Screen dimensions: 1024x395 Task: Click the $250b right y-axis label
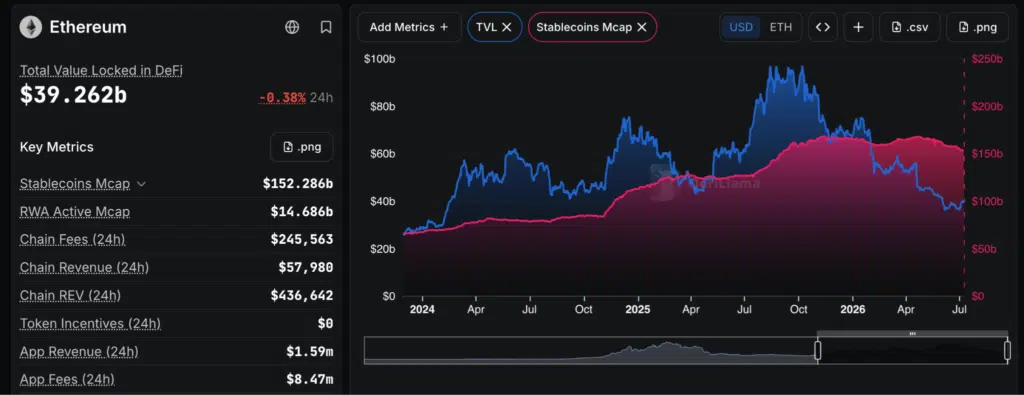pyautogui.click(x=987, y=59)
